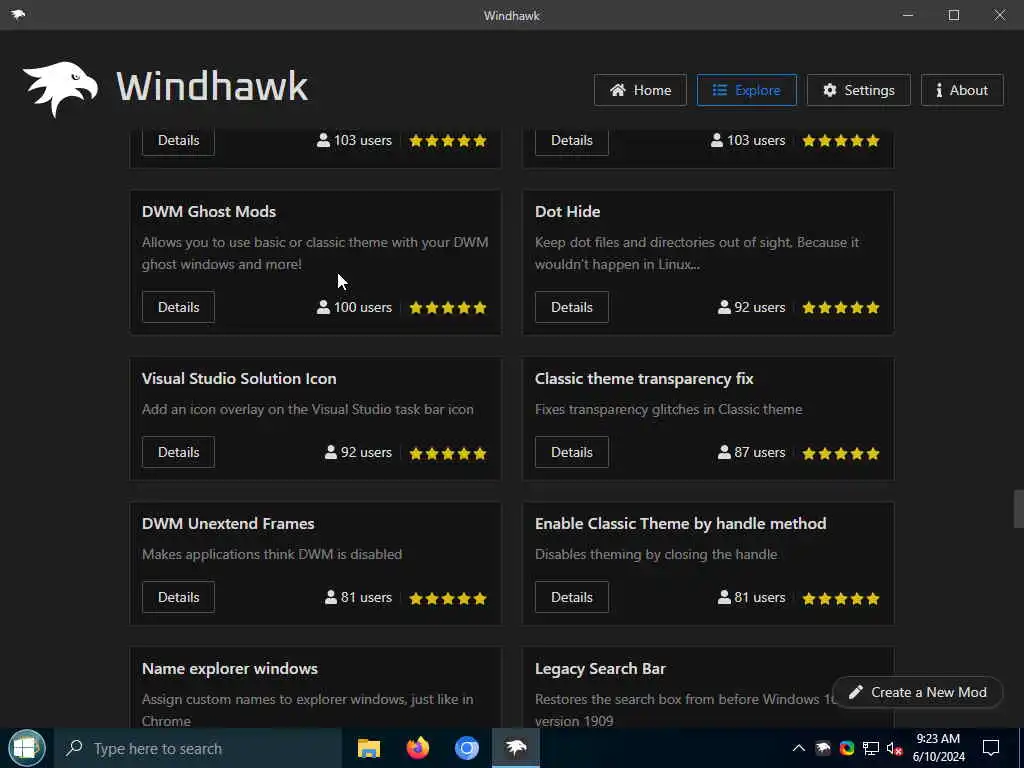View Details of Classic theme transparency fix
This screenshot has height=768, width=1024.
571,452
